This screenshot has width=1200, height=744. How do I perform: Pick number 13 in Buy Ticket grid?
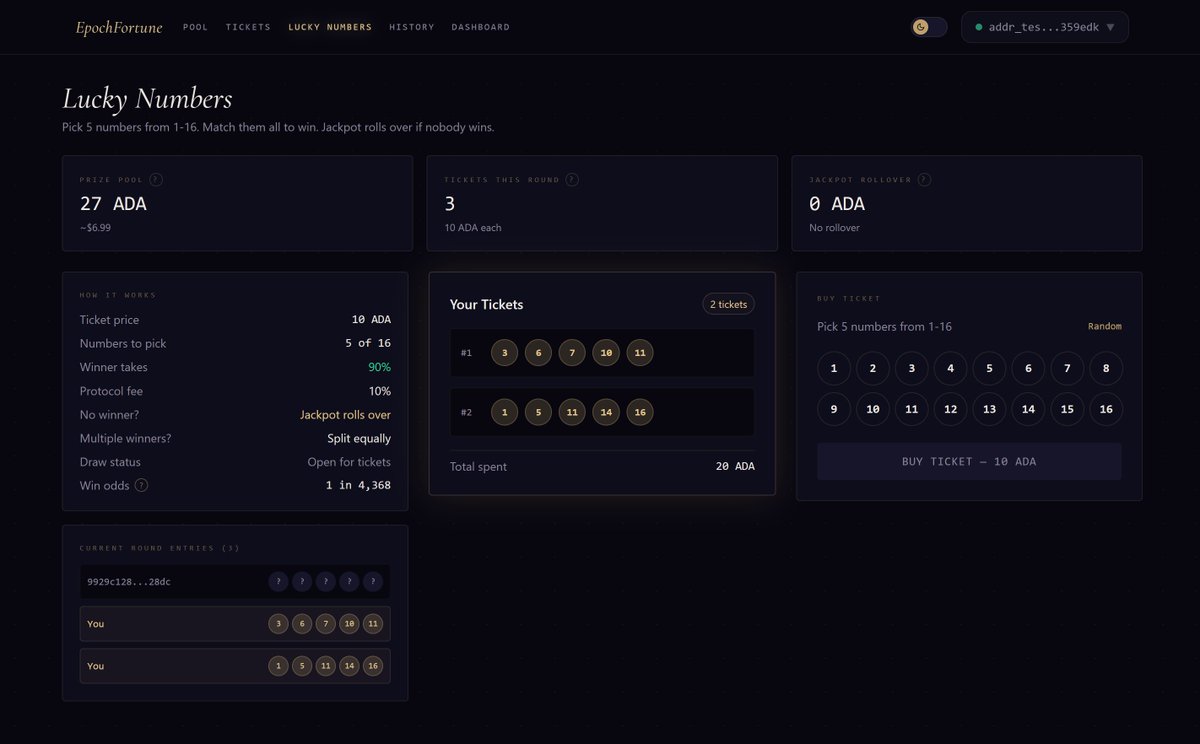pos(989,409)
